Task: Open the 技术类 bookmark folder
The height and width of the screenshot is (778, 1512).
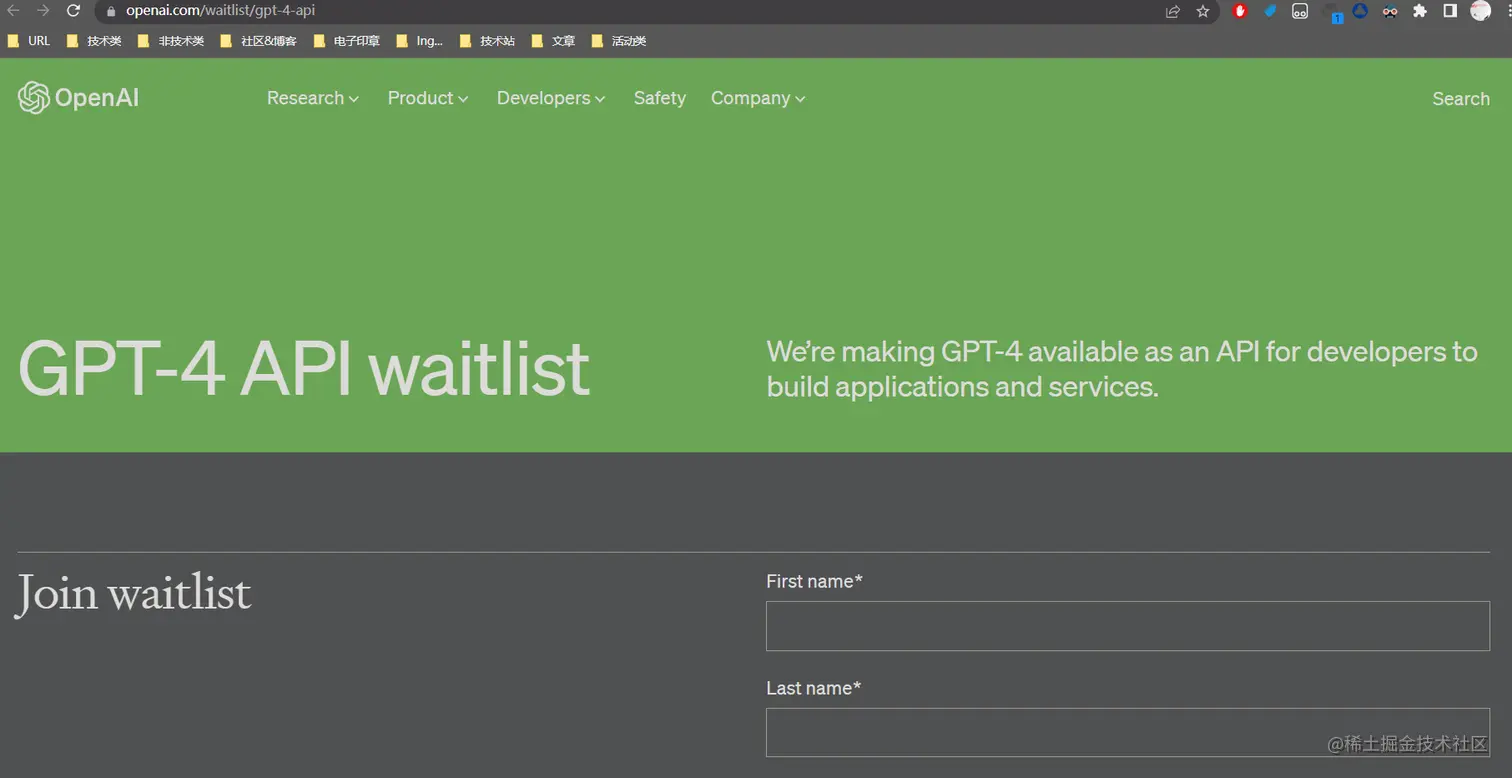Action: (x=94, y=41)
